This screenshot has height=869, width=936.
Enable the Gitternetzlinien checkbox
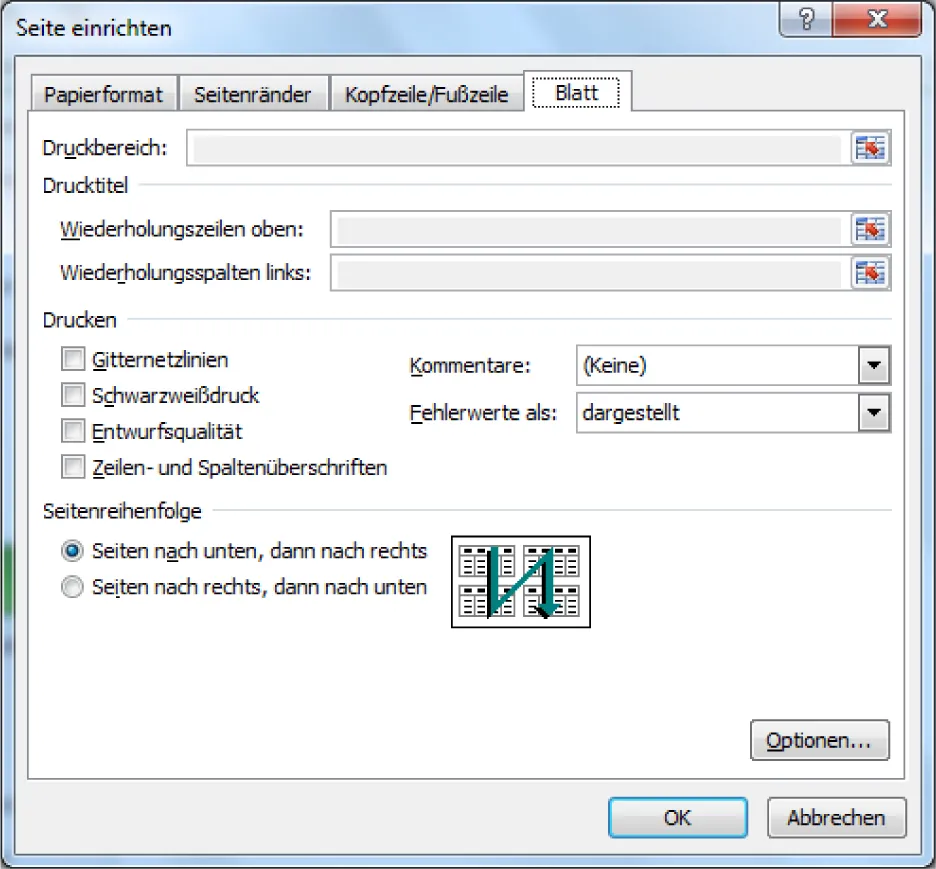point(73,359)
